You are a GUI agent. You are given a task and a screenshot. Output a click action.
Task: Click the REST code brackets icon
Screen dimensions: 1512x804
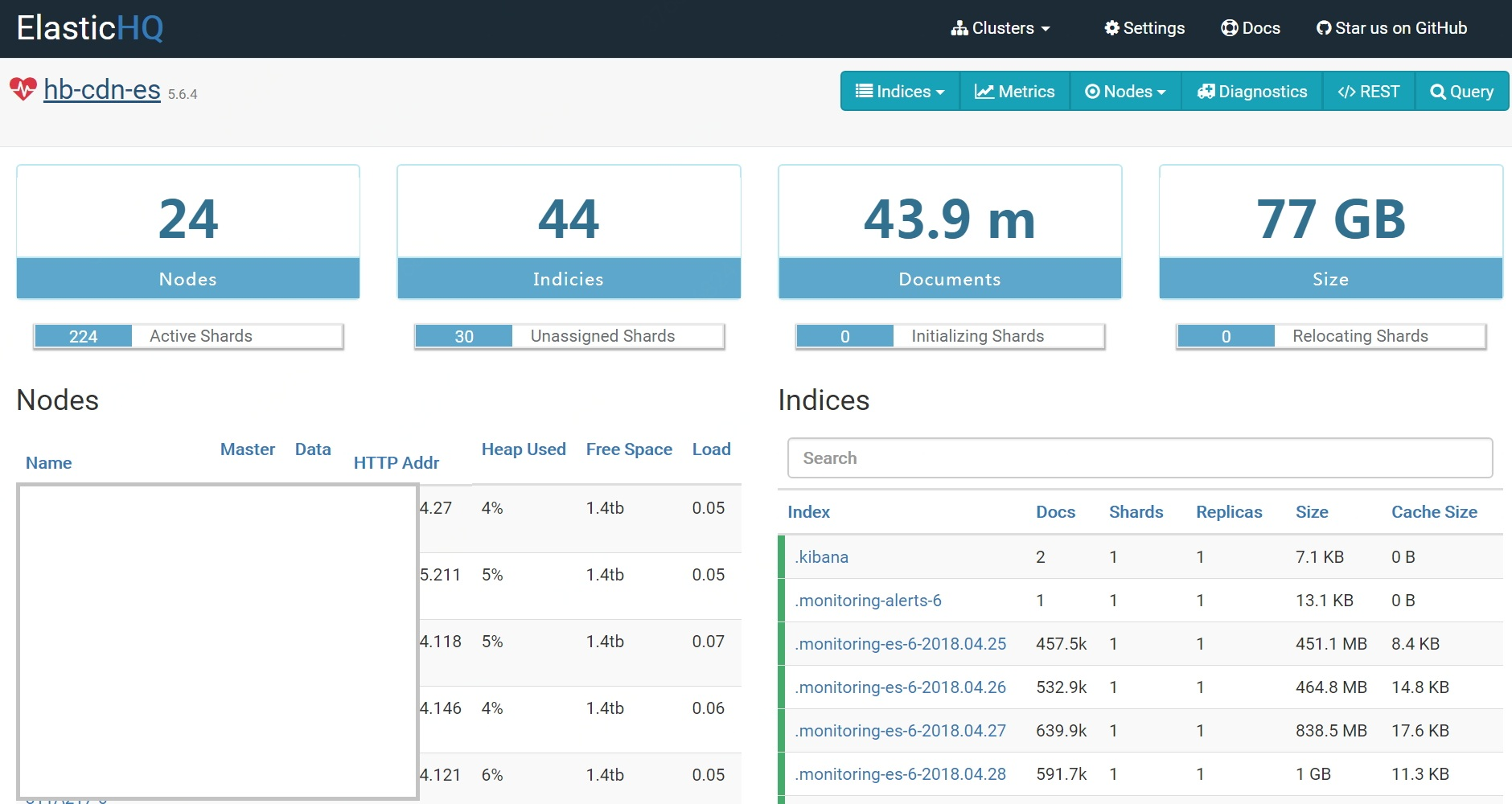click(x=1346, y=92)
